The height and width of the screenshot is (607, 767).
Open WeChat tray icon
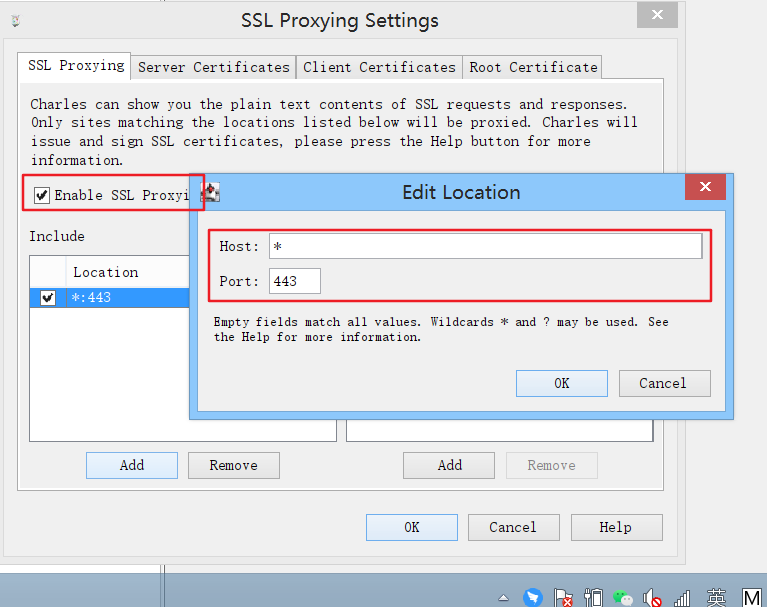click(x=623, y=598)
